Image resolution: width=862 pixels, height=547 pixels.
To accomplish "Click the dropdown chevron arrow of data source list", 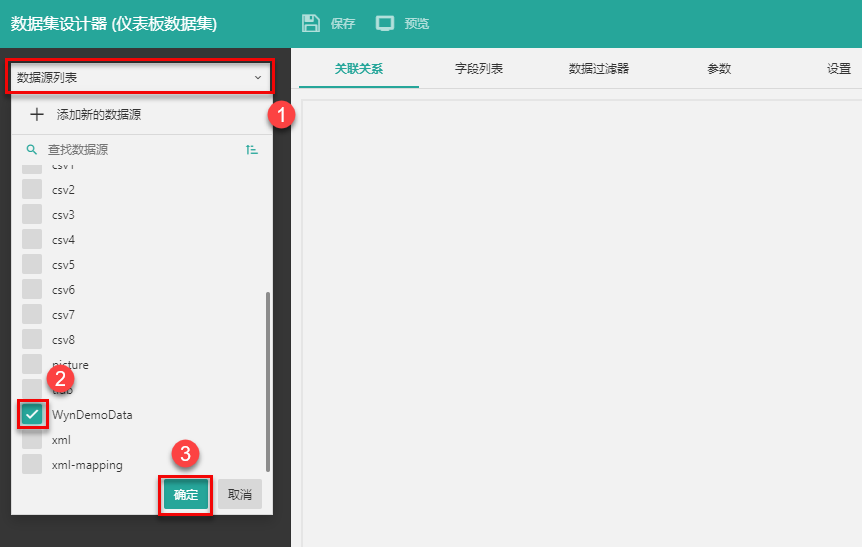I will point(257,77).
